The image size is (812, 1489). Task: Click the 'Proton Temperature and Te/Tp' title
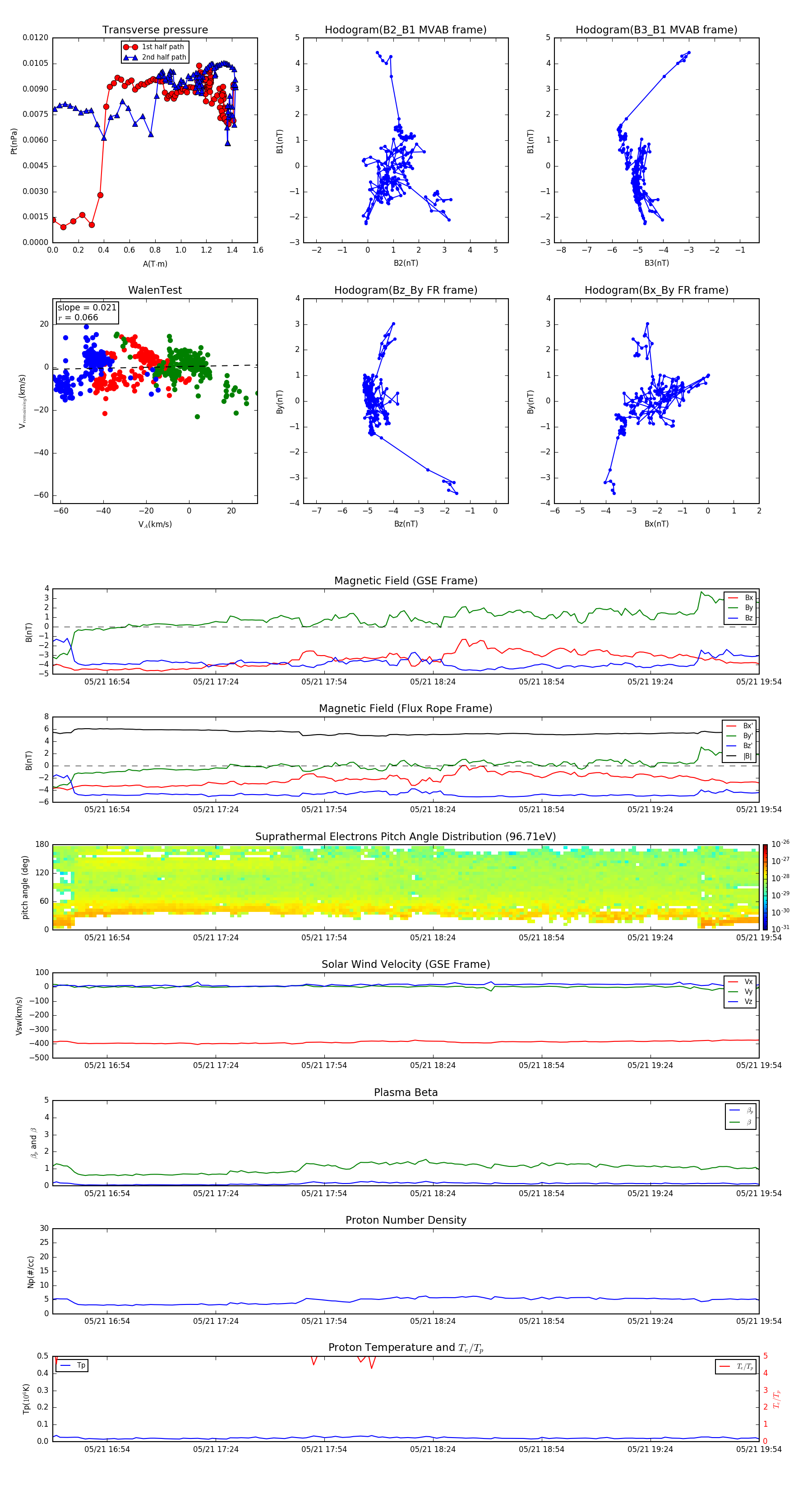(406, 1347)
